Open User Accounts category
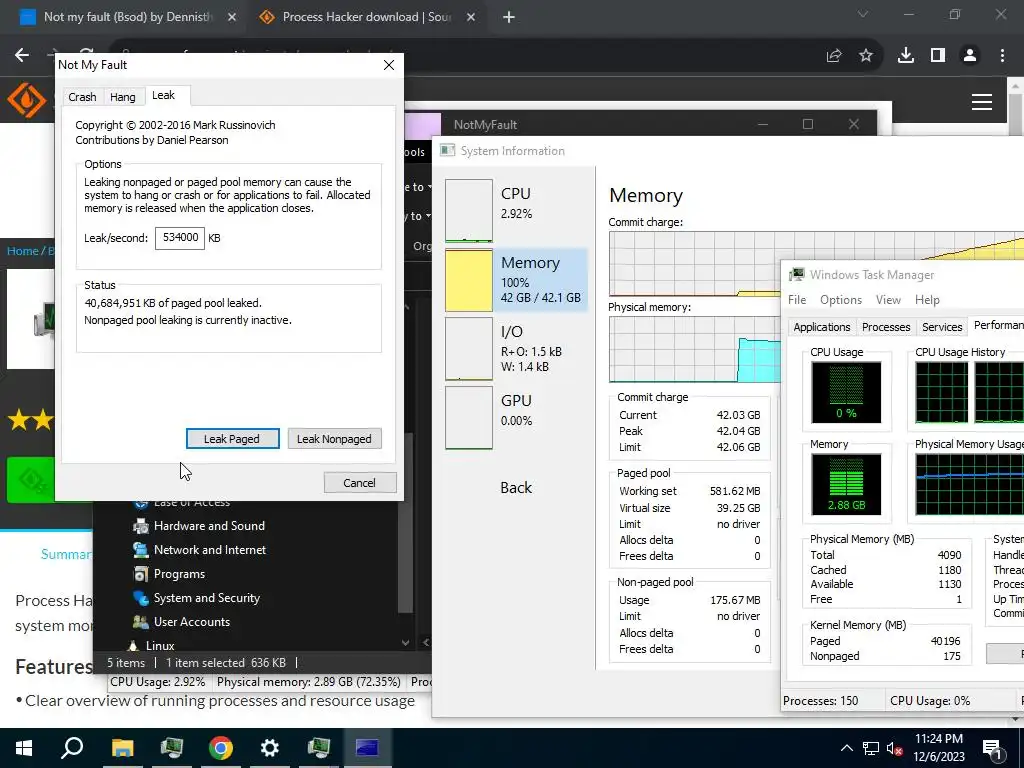The image size is (1024, 768). 191,622
